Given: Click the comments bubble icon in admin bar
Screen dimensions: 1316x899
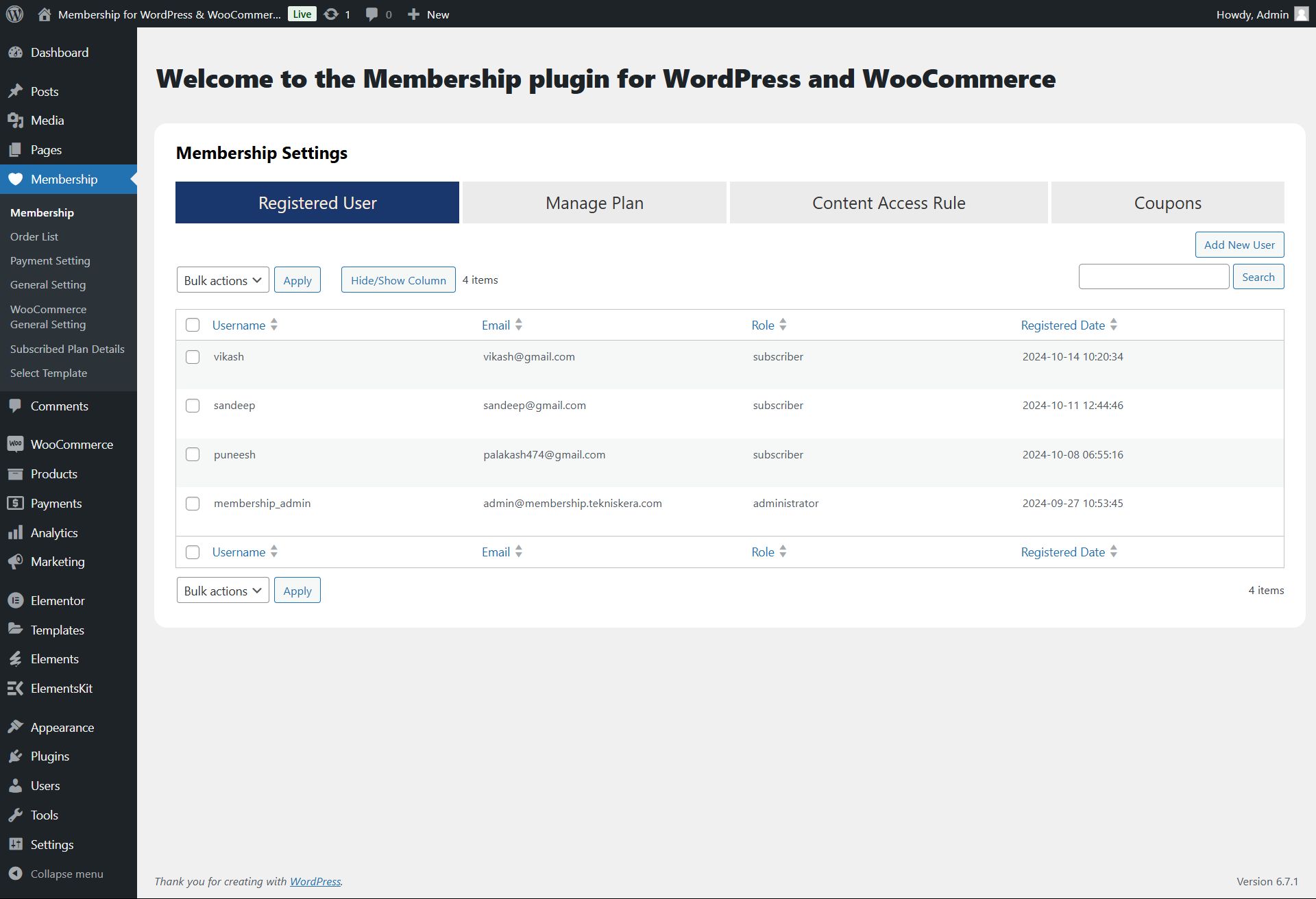Looking at the screenshot, I should click(371, 14).
